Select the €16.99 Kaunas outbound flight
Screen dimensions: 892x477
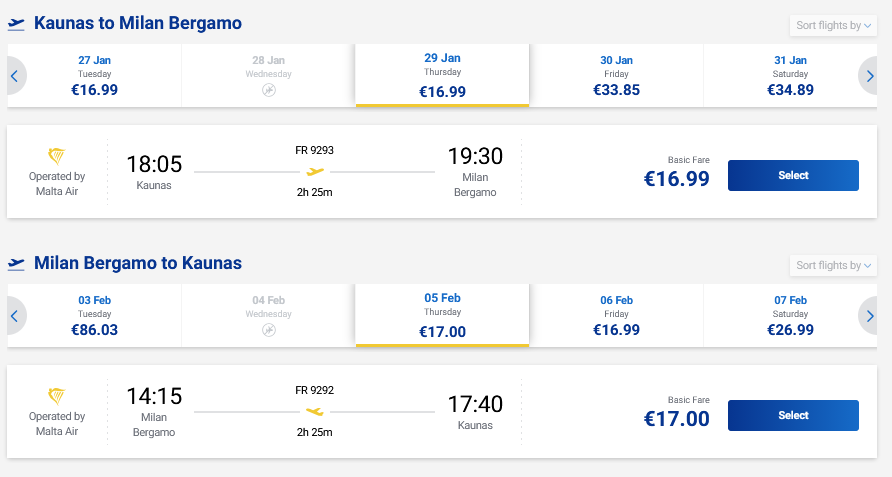793,176
